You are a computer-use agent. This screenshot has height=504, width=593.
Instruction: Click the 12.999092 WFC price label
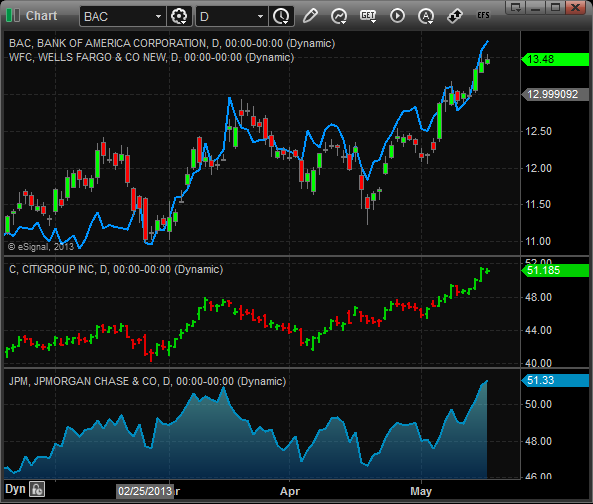pyautogui.click(x=555, y=94)
